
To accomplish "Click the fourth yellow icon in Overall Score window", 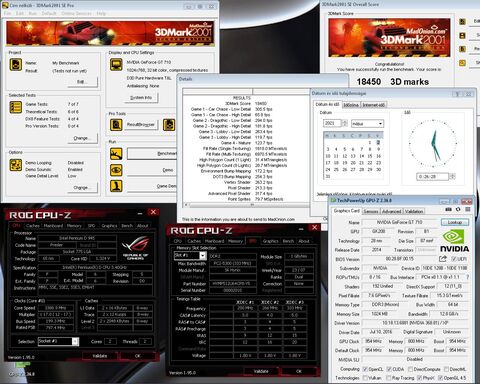I will click(x=462, y=63).
